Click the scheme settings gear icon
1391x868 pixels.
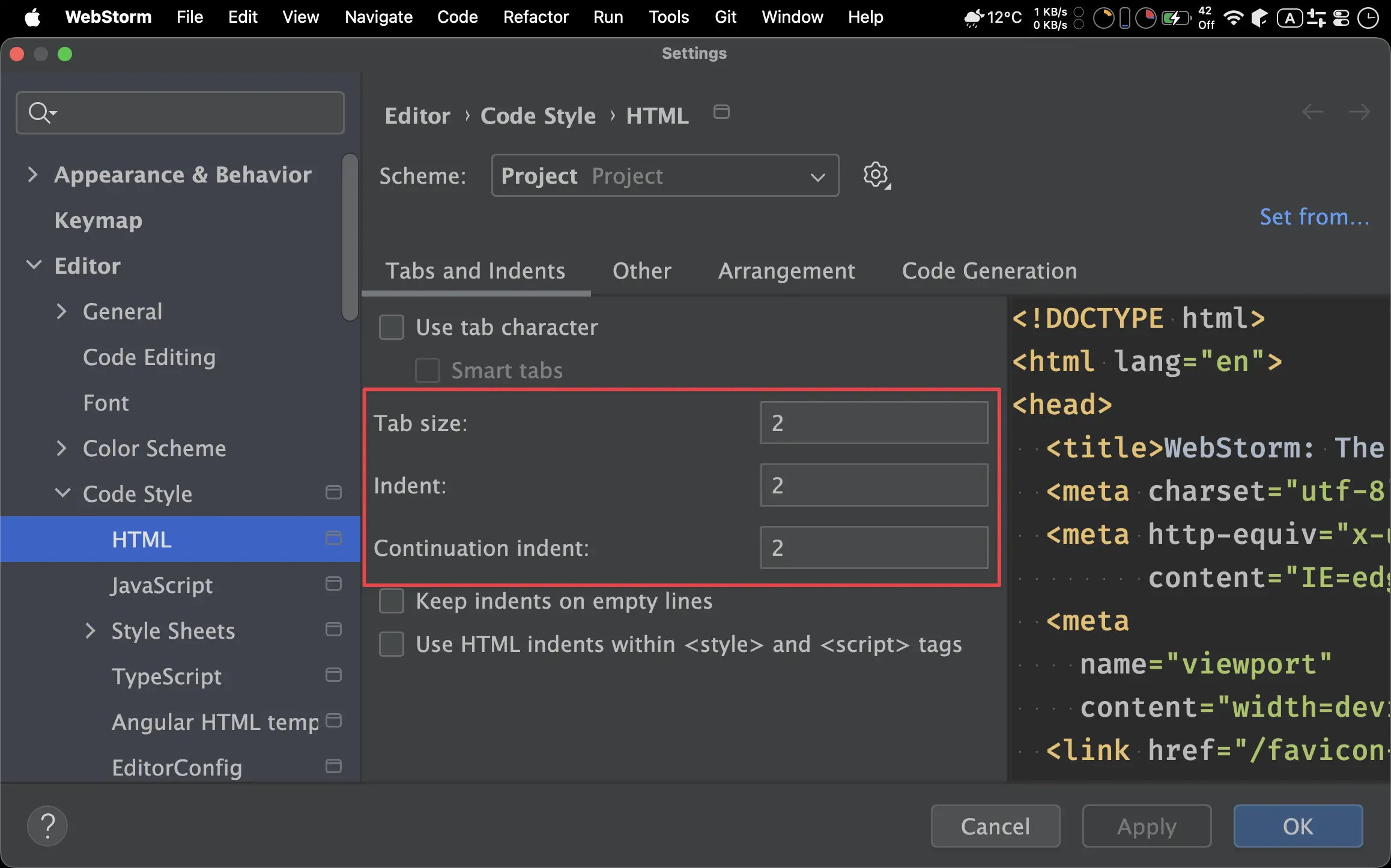pyautogui.click(x=876, y=175)
